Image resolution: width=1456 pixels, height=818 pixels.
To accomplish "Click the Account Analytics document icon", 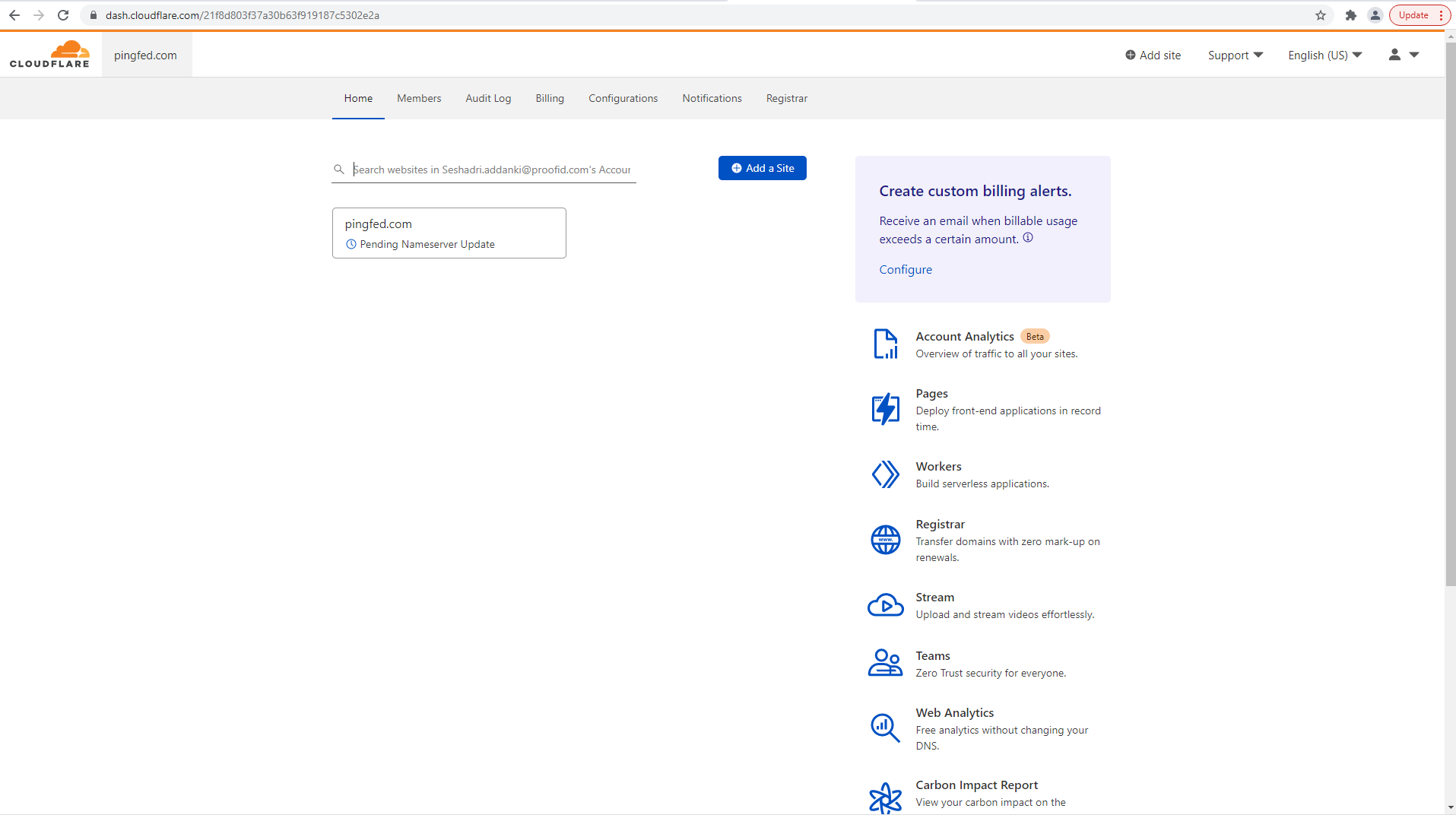I will pyautogui.click(x=886, y=344).
